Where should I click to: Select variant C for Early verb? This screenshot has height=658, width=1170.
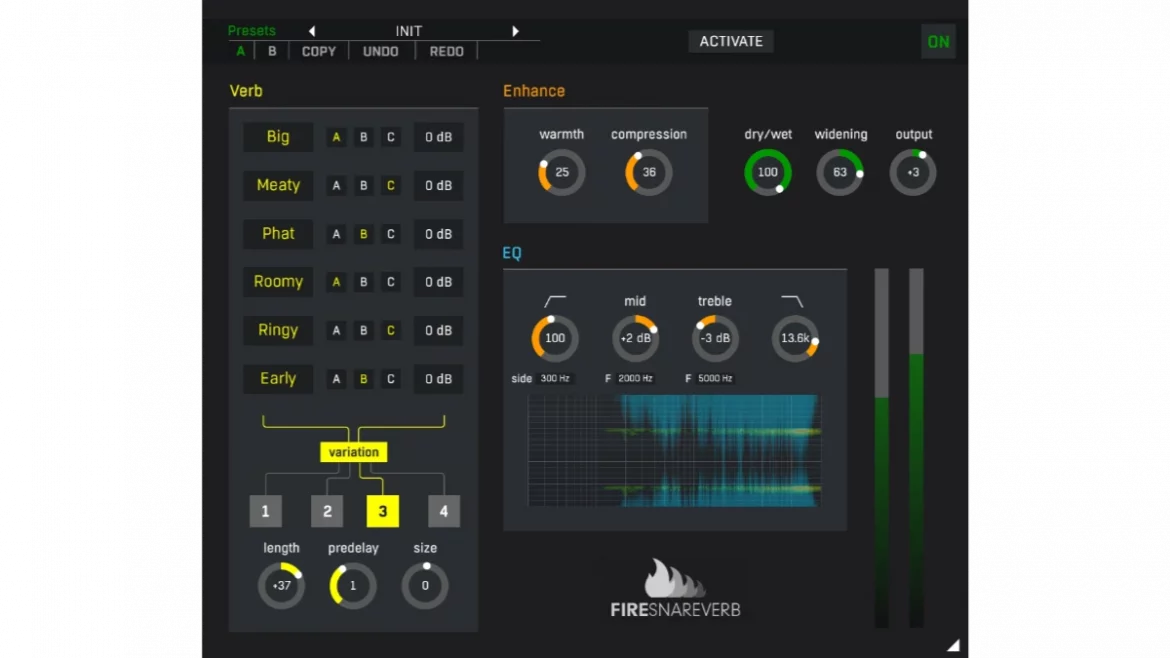pos(390,379)
